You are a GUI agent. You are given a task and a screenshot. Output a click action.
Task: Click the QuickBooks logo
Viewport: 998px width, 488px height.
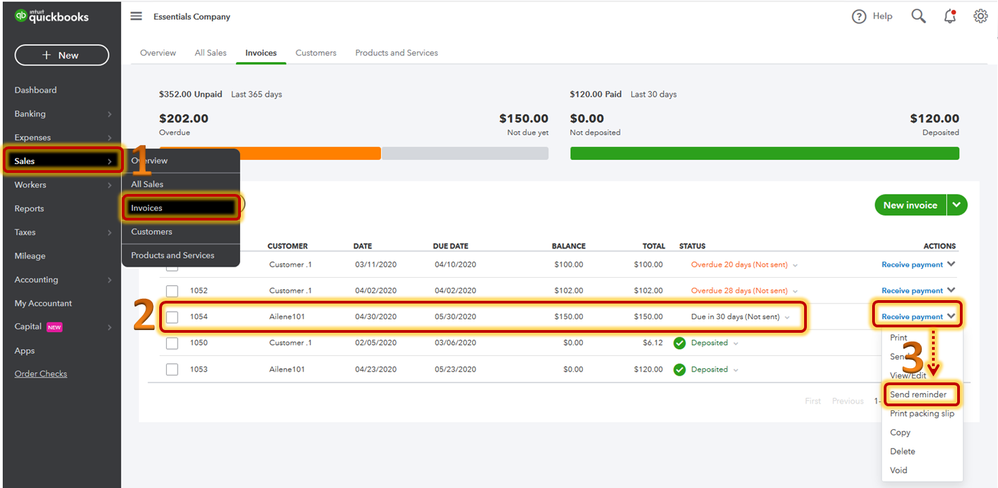[x=52, y=17]
